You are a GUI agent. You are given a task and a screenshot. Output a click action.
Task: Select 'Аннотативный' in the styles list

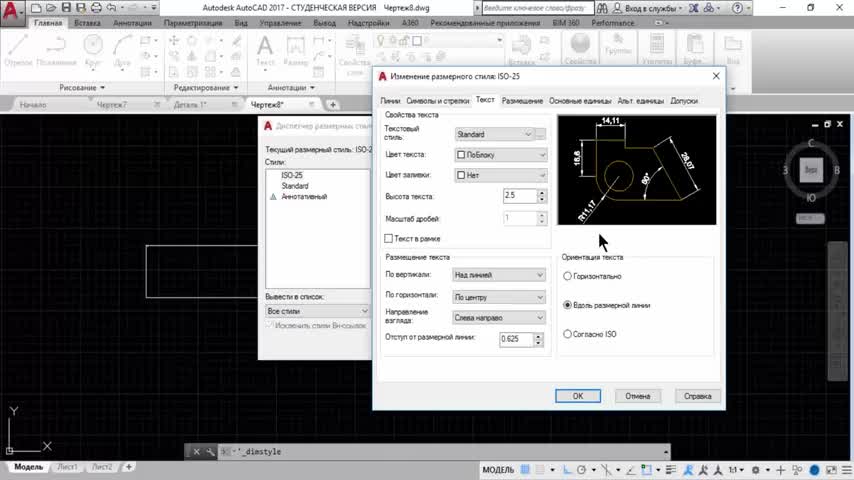[304, 197]
